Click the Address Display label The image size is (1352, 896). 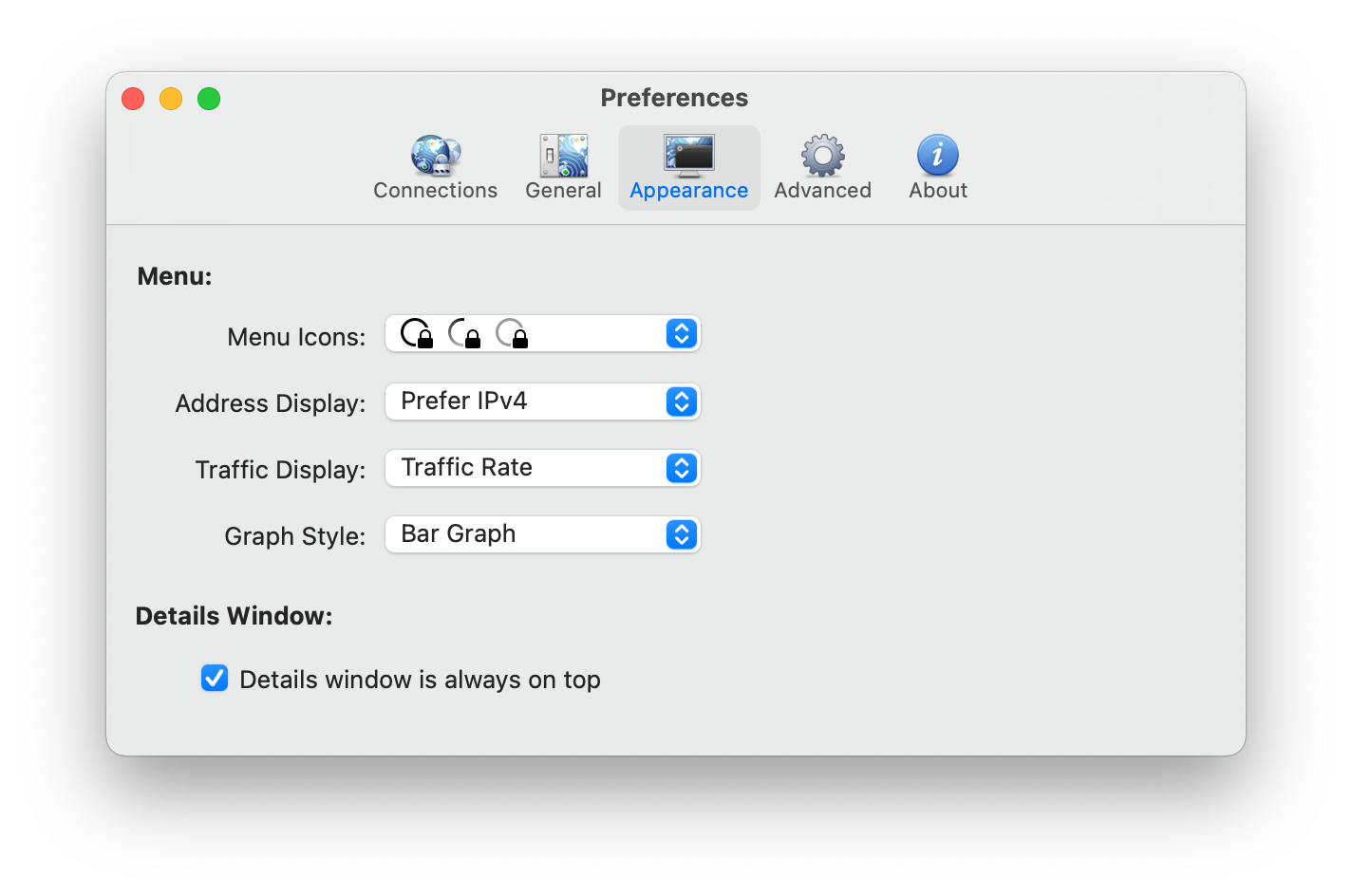[271, 403]
